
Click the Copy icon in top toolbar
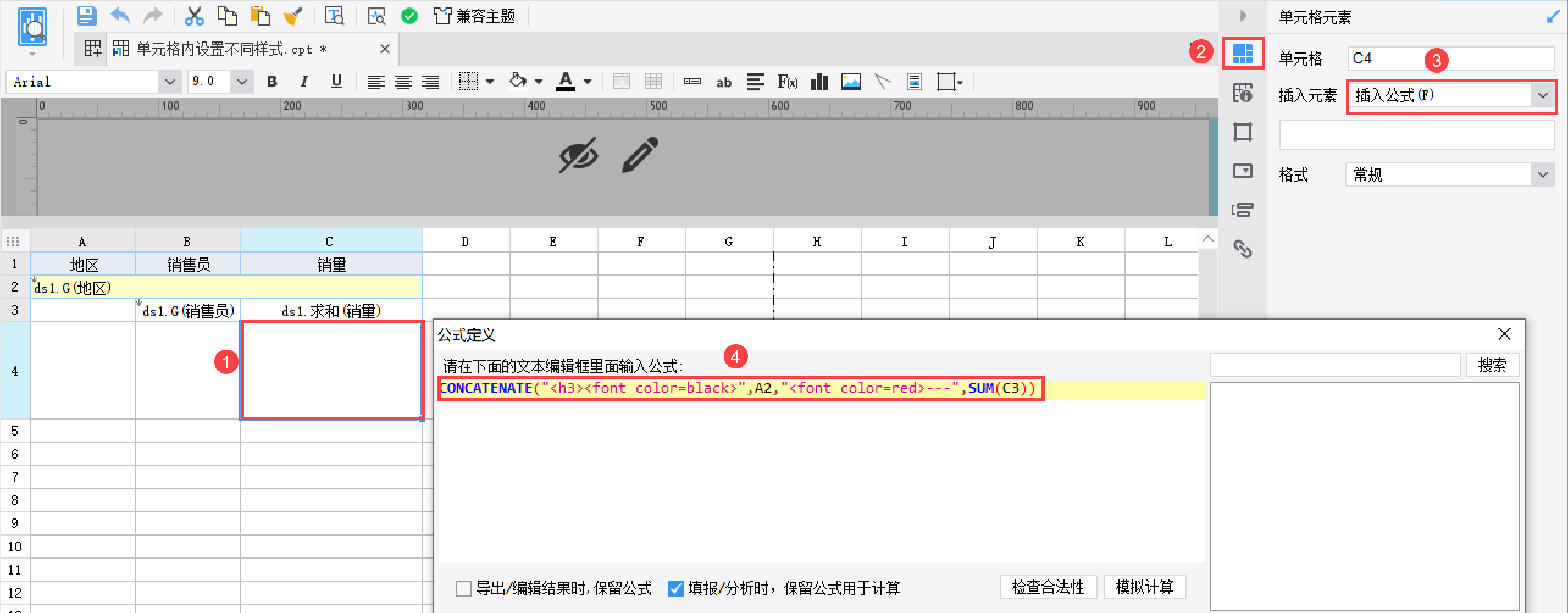pyautogui.click(x=228, y=16)
